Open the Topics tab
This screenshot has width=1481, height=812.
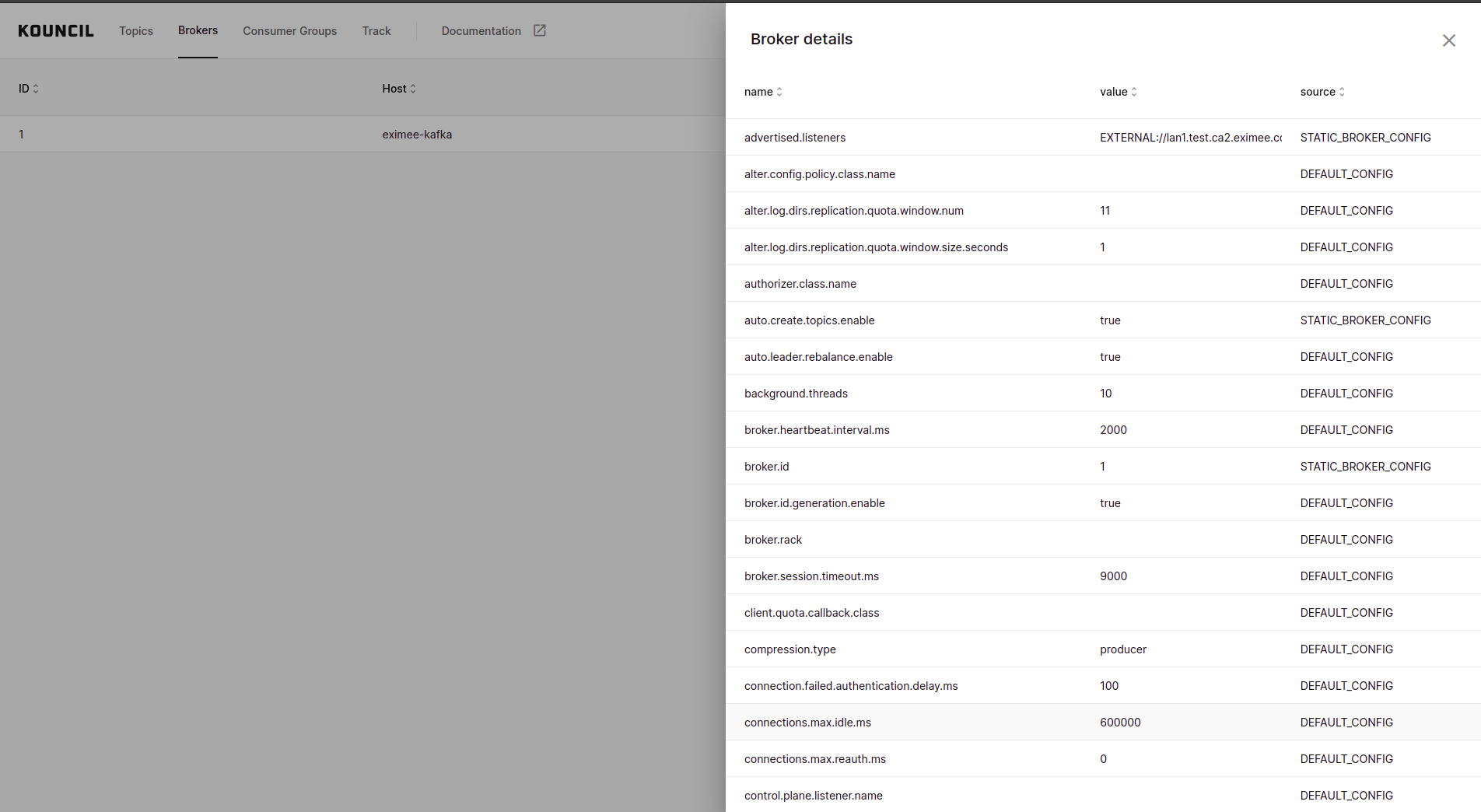[x=136, y=31]
